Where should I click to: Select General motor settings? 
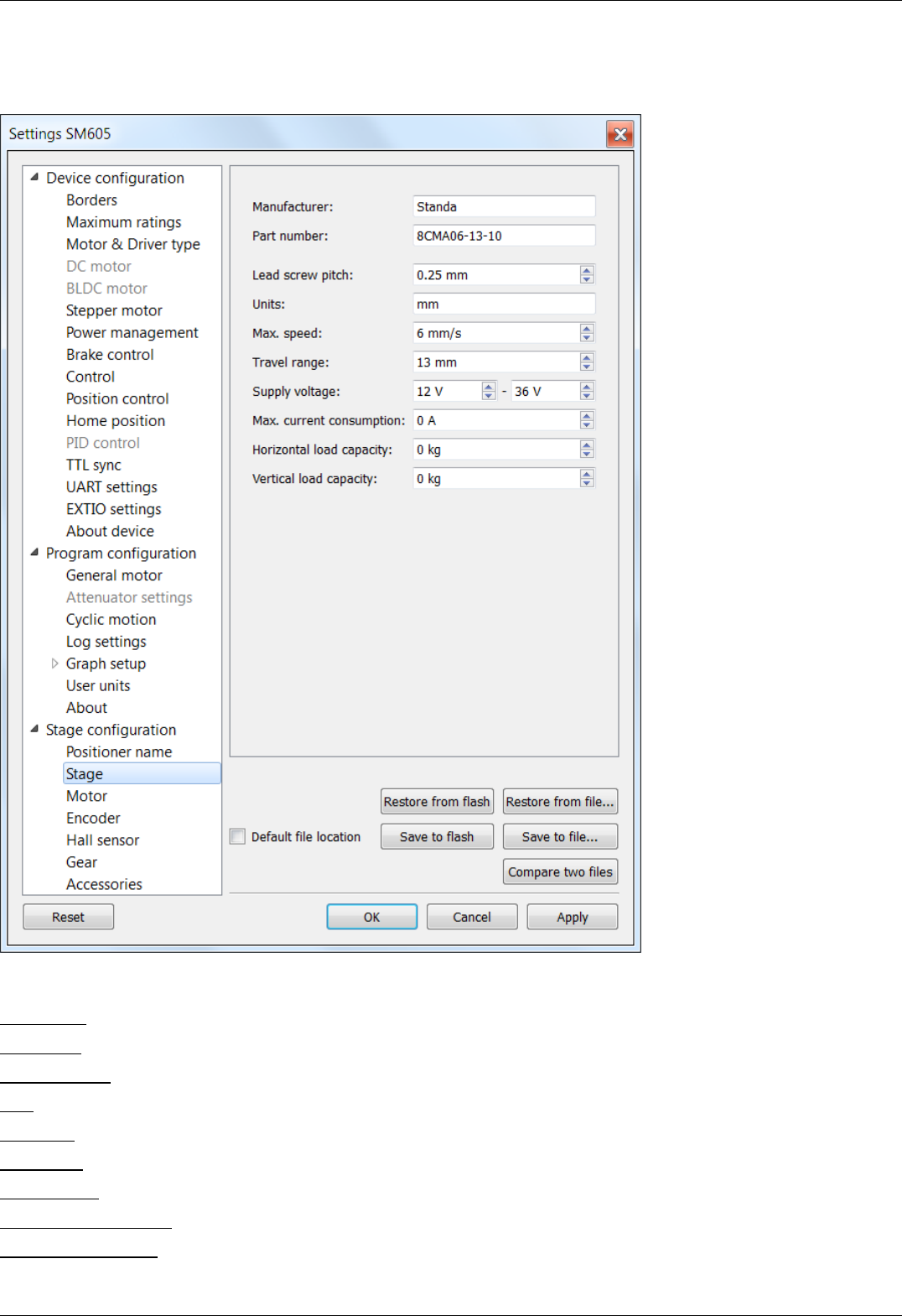[x=114, y=575]
